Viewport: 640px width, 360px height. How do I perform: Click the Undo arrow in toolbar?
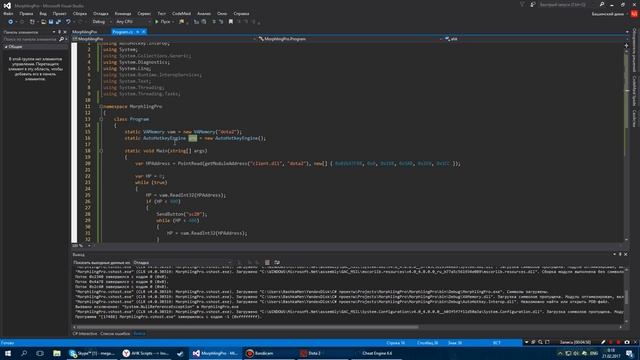(x=68, y=22)
